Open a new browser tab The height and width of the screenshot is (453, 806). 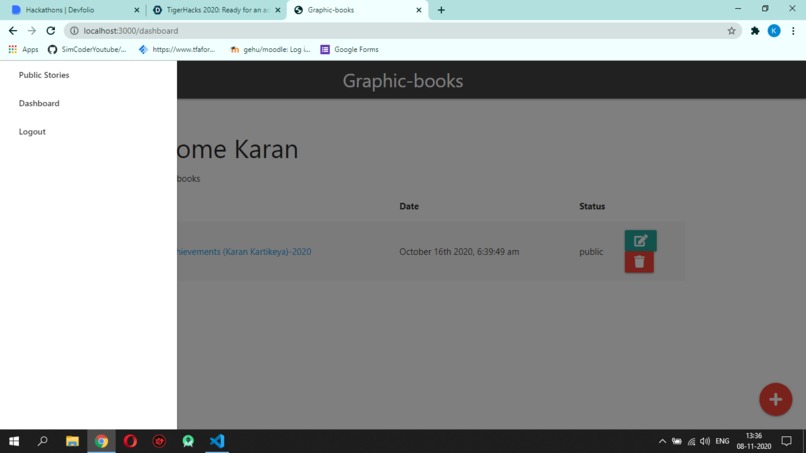pyautogui.click(x=441, y=10)
